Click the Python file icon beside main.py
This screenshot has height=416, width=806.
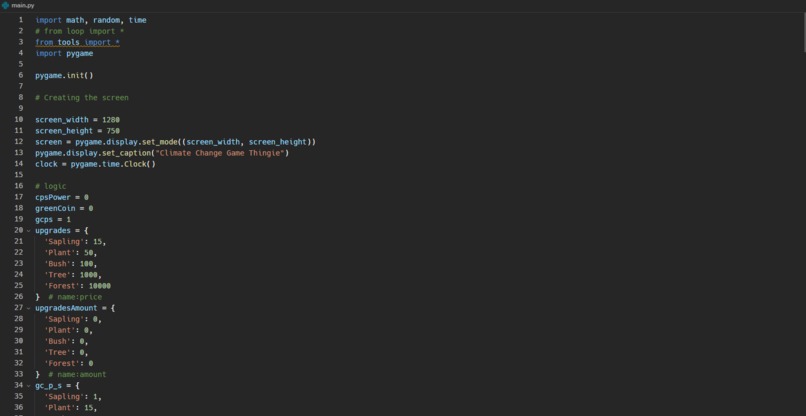5,5
